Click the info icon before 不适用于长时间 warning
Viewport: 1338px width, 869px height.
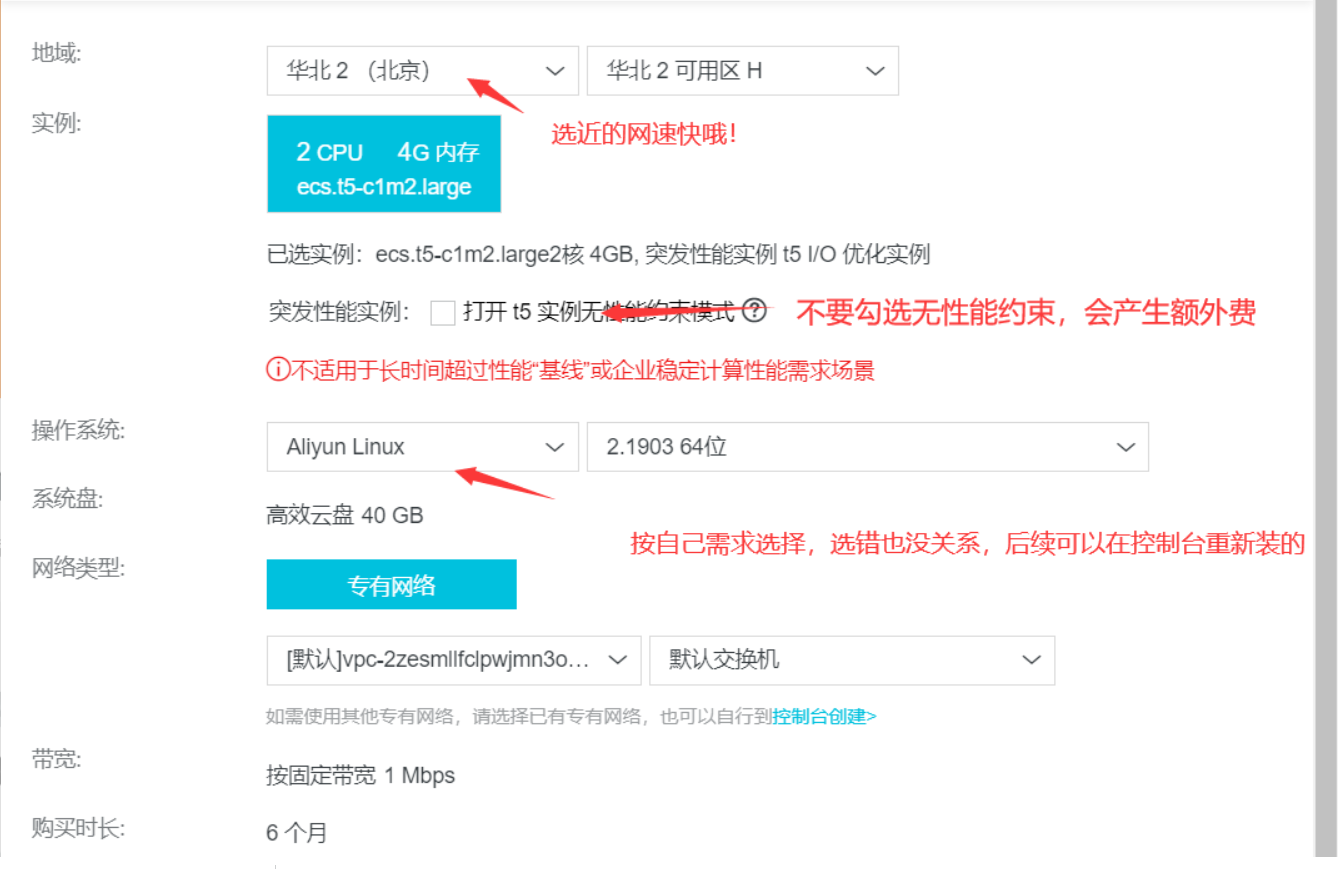pos(277,371)
